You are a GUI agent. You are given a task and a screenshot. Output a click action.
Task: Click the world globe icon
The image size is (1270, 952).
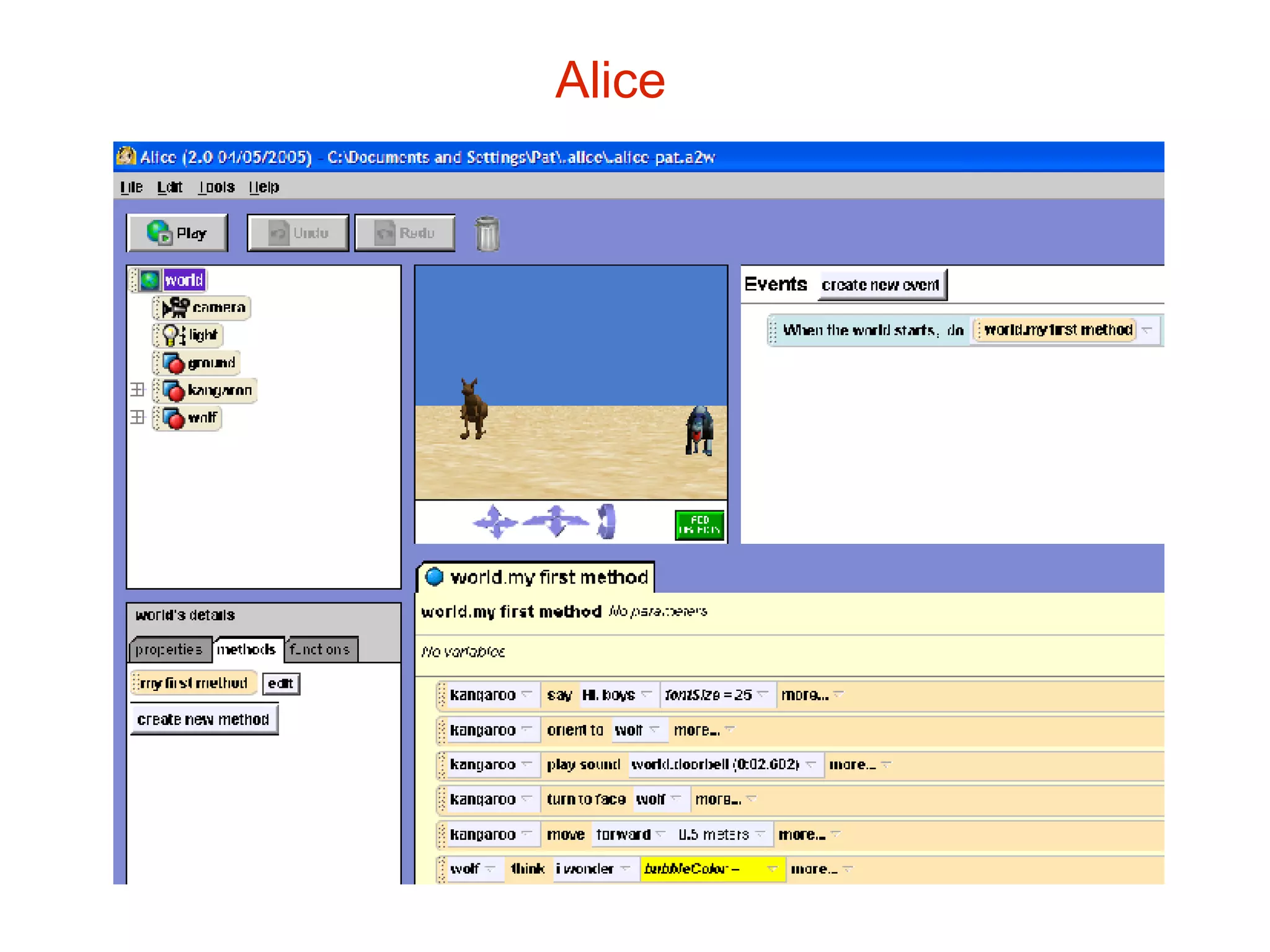coord(149,280)
